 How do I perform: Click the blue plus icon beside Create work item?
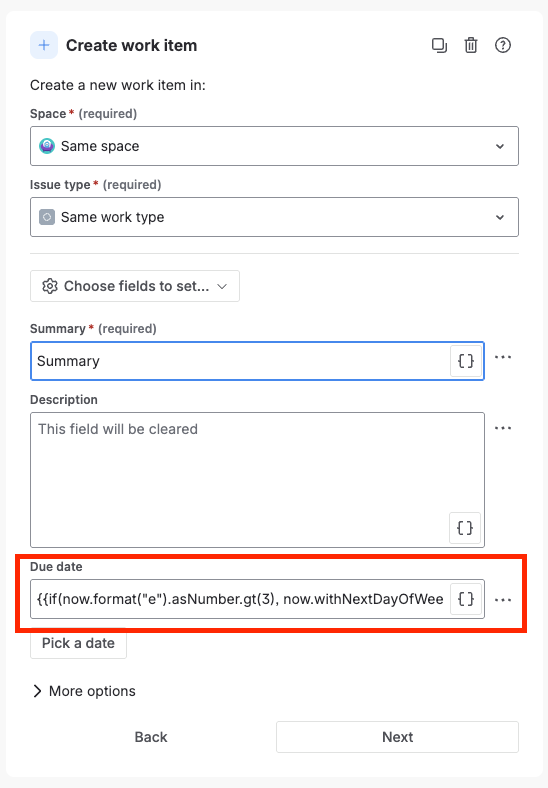click(44, 45)
